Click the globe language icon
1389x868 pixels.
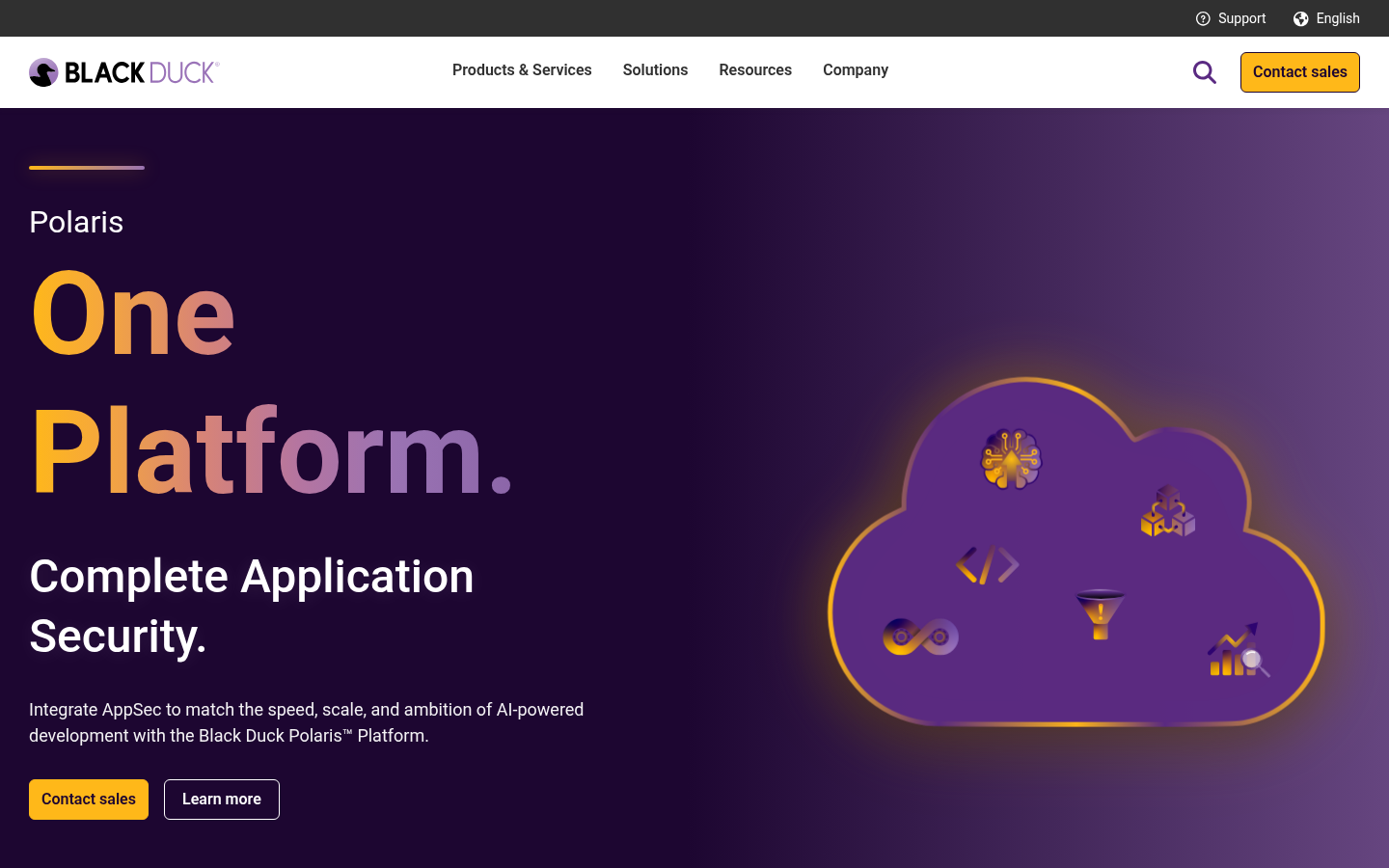point(1301,18)
